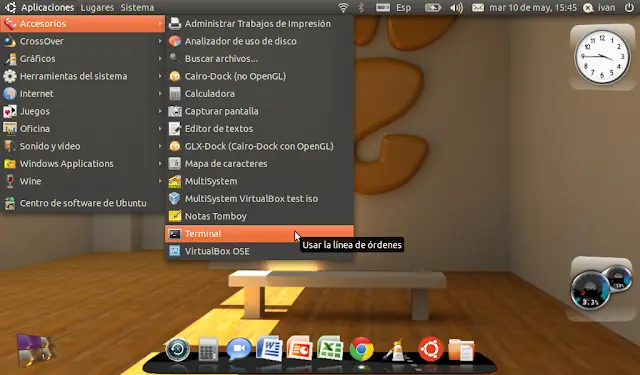This screenshot has width=640, height=375.
Task: Click the Ubuntu logo in top panel
Action: pos(10,7)
